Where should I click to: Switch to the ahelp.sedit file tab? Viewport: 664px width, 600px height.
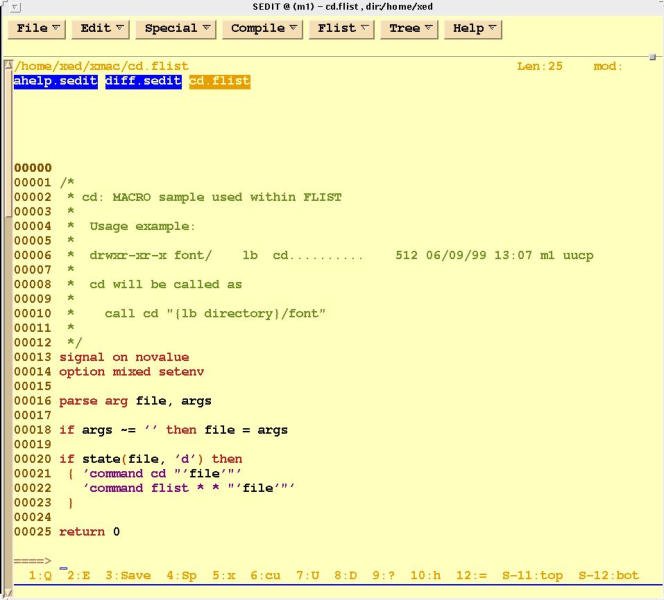tap(55, 81)
